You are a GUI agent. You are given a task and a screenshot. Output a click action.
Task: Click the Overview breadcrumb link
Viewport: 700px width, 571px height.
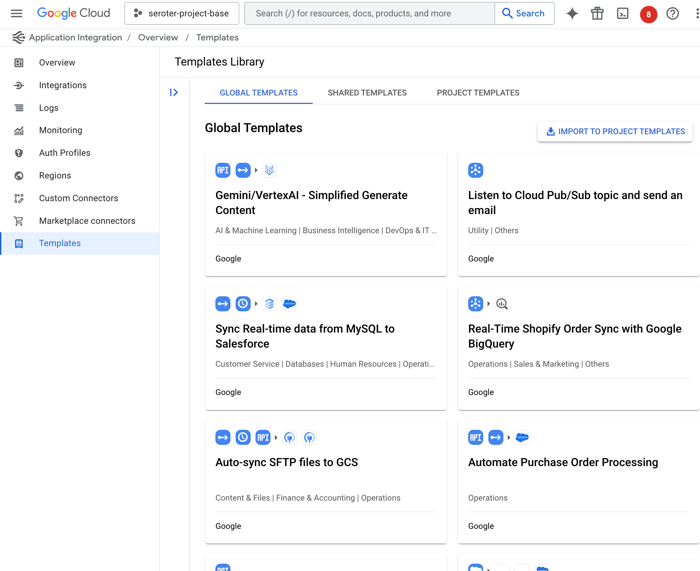158,37
